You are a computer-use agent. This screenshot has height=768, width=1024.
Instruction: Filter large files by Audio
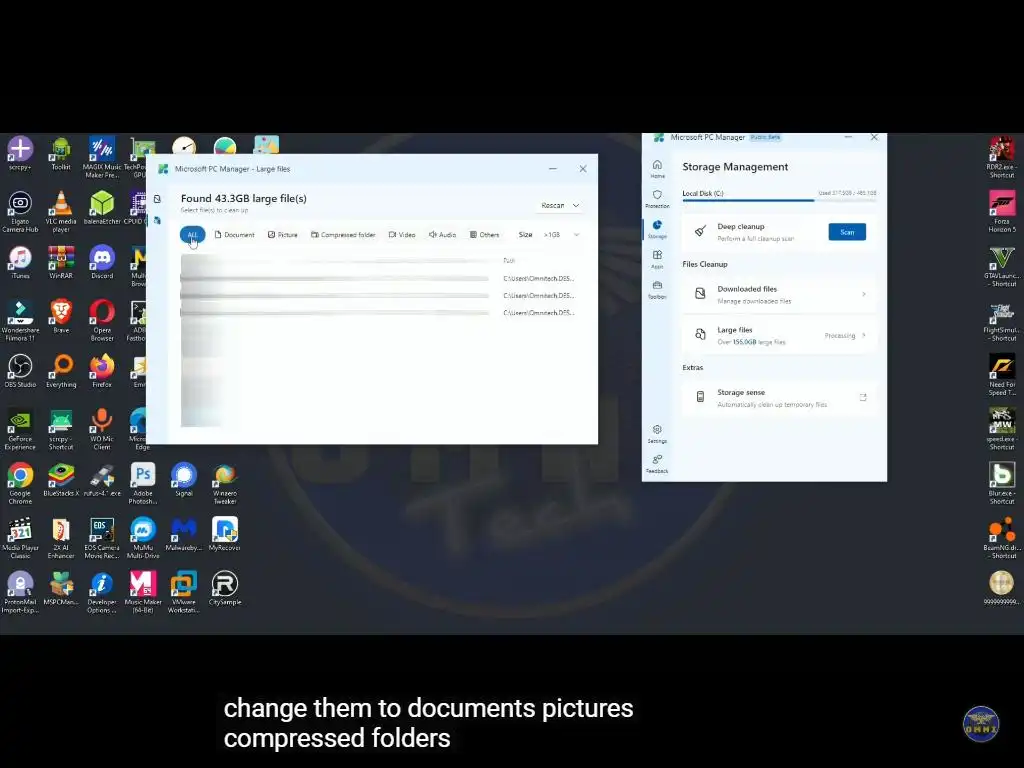point(442,234)
